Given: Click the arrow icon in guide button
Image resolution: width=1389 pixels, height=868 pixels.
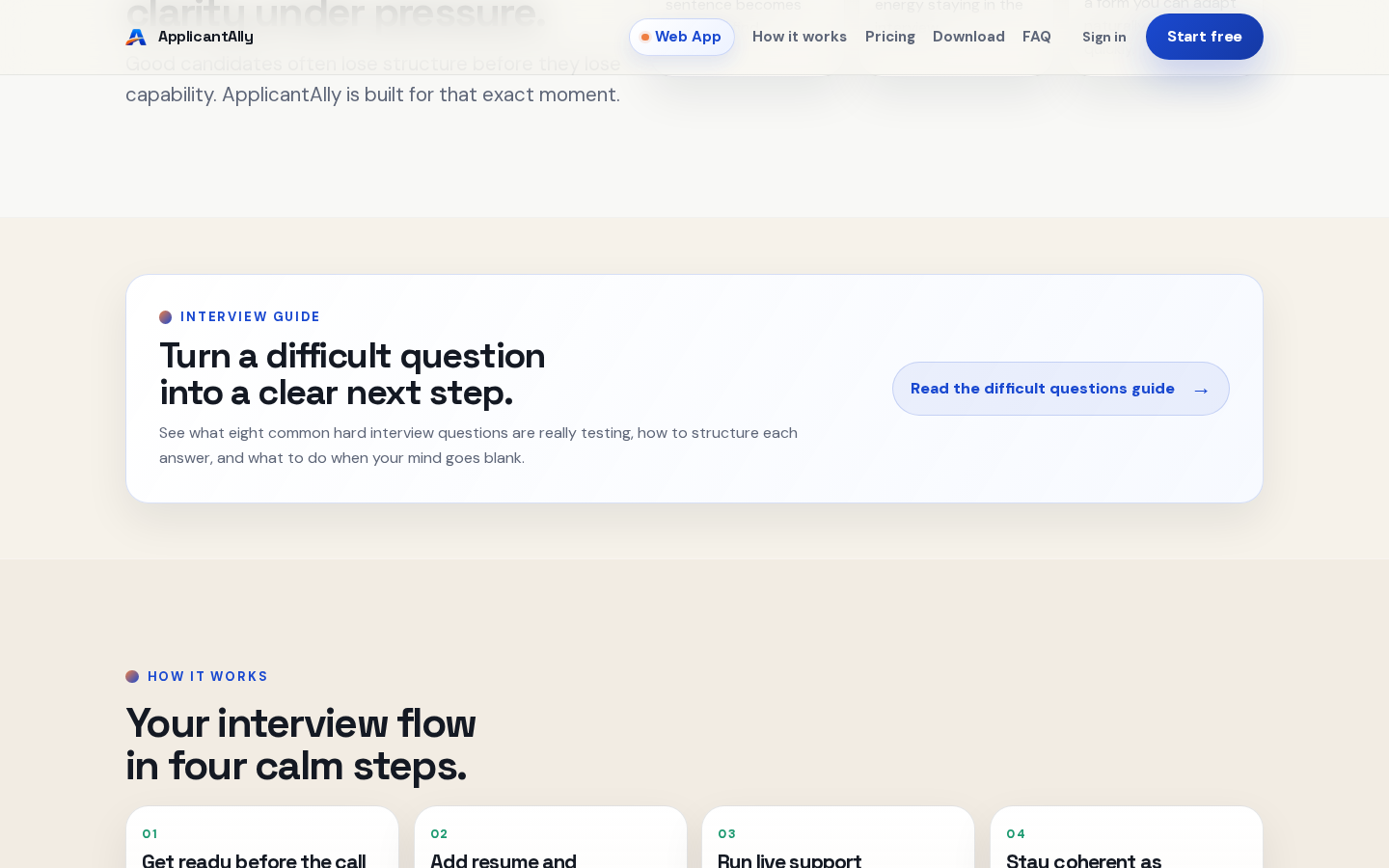Looking at the screenshot, I should click(x=1201, y=390).
